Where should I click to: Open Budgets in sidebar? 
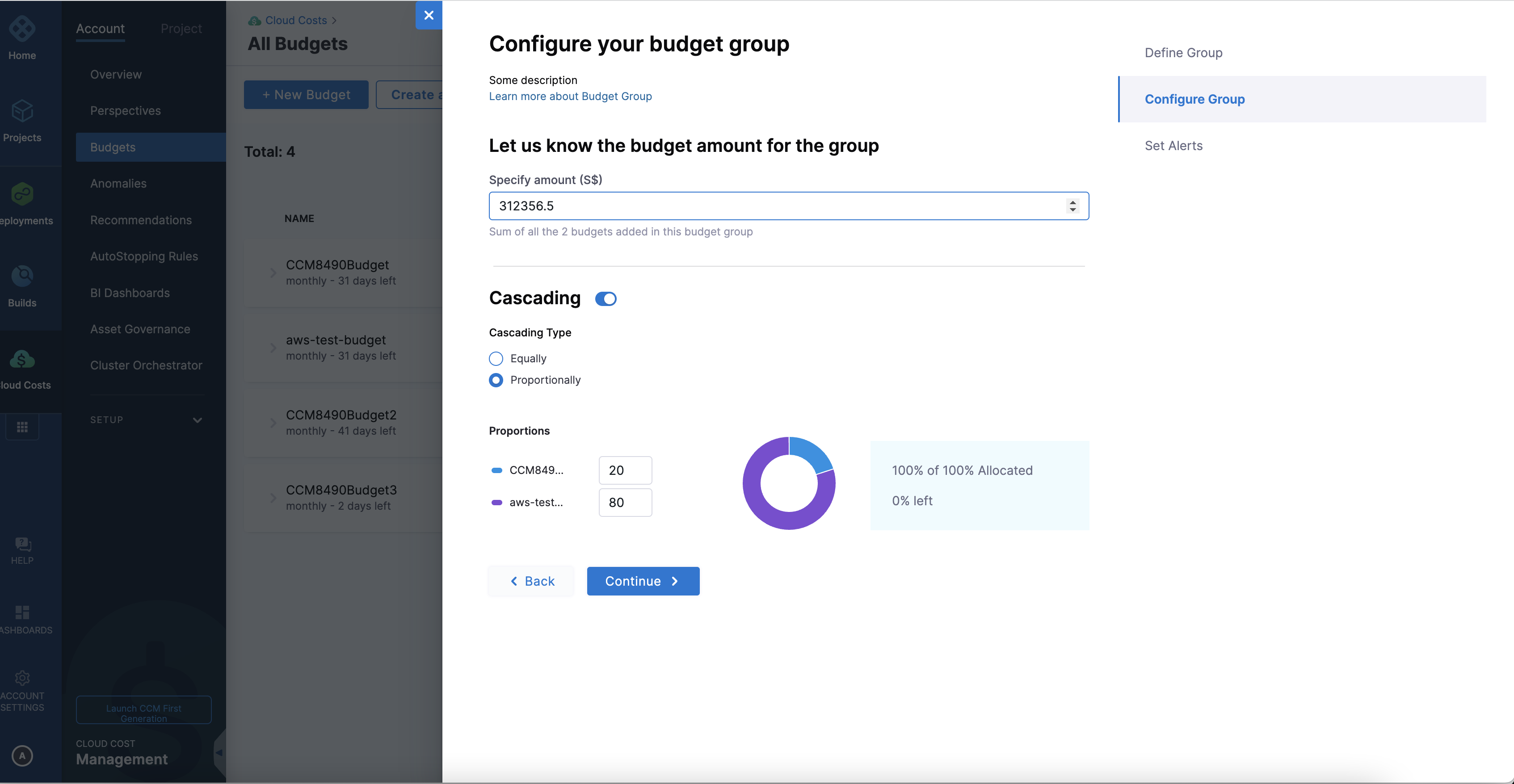(x=151, y=147)
